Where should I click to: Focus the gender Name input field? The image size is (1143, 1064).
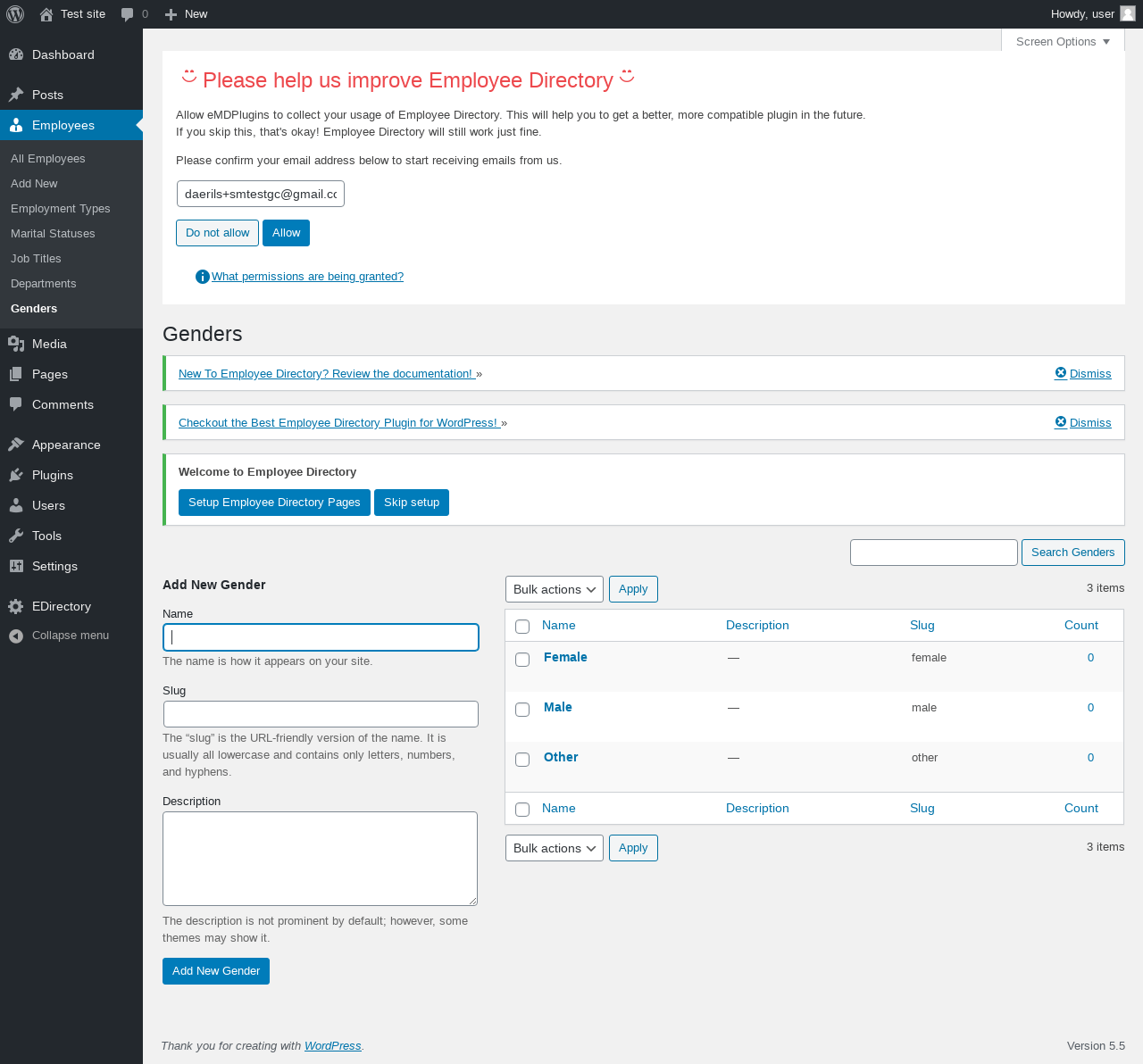point(321,637)
